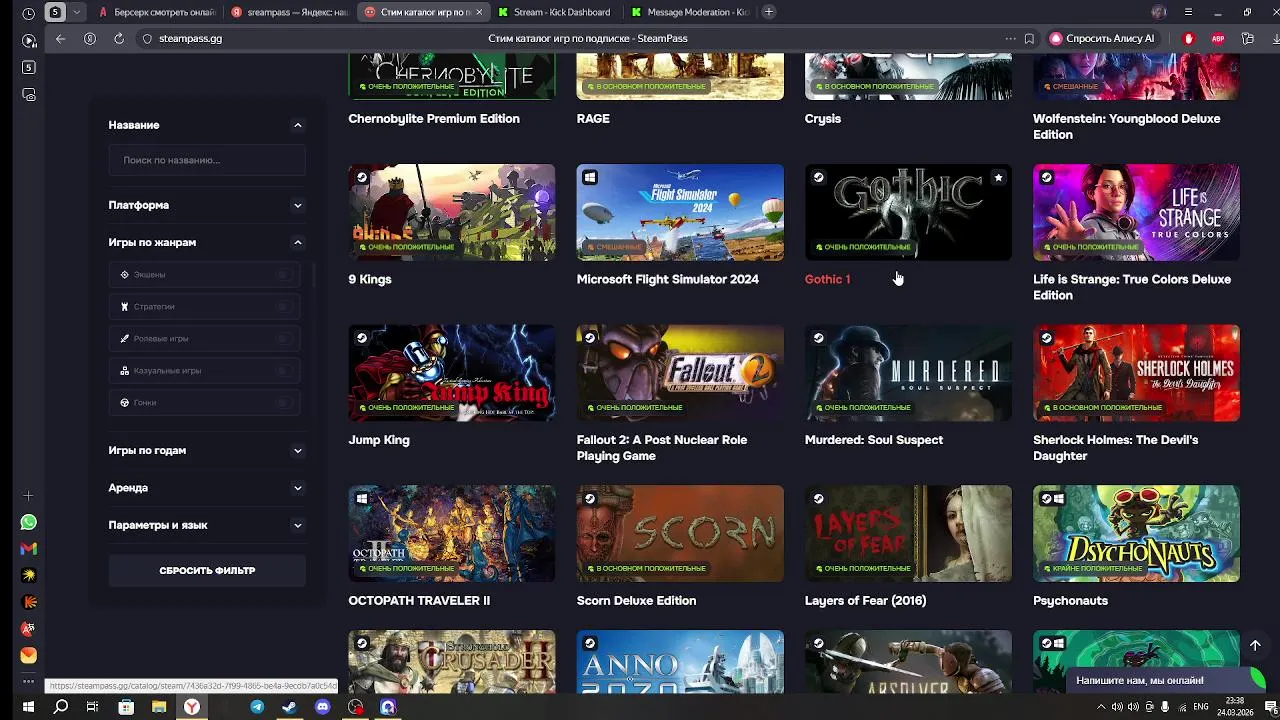Viewport: 1280px width, 720px height.
Task: Click the ENG keyboard language indicator
Action: [x=1201, y=707]
